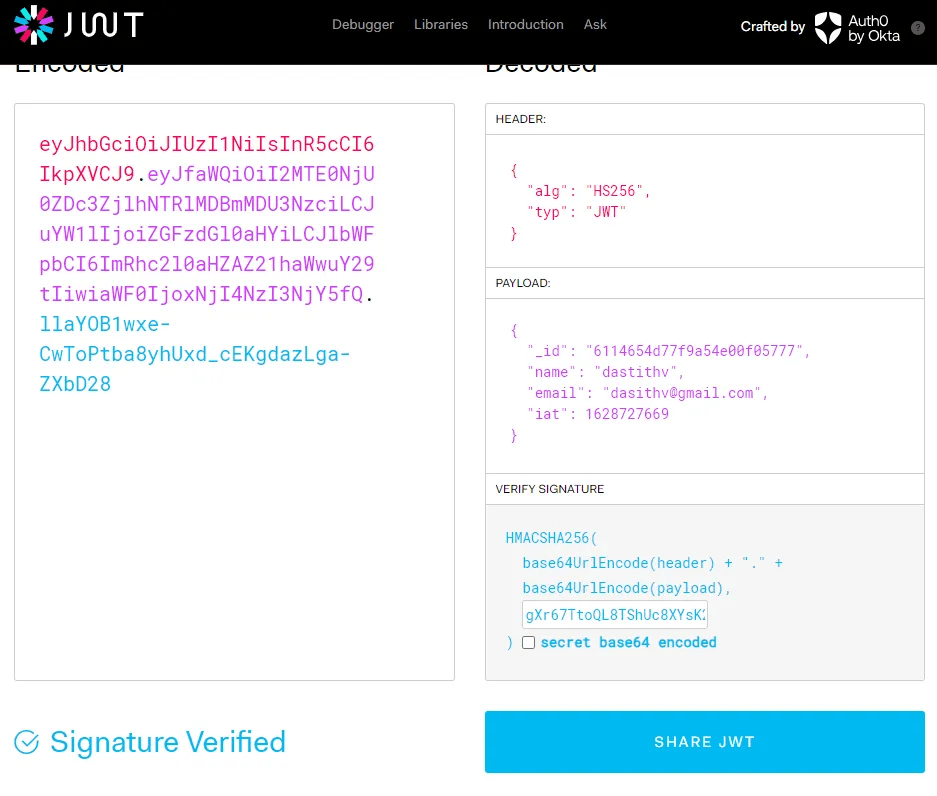Screen dimensions: 937x796
Task: Open the Introduction nav link
Action: (525, 24)
